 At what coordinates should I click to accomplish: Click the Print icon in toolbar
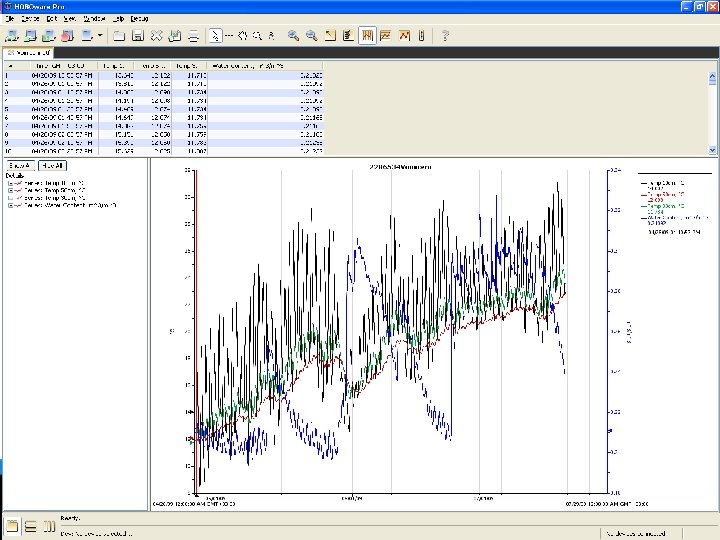point(194,36)
